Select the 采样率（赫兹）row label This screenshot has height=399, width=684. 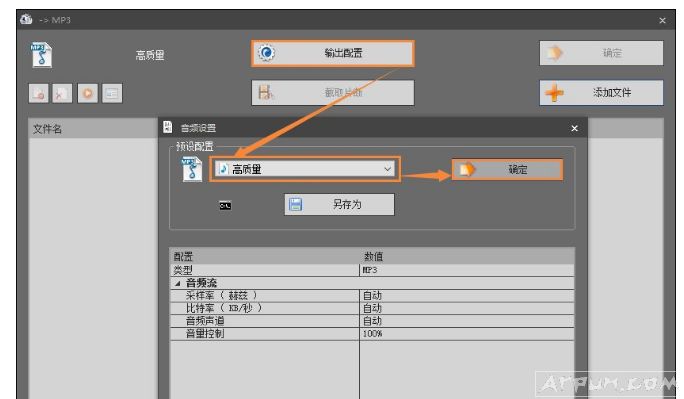point(221,296)
